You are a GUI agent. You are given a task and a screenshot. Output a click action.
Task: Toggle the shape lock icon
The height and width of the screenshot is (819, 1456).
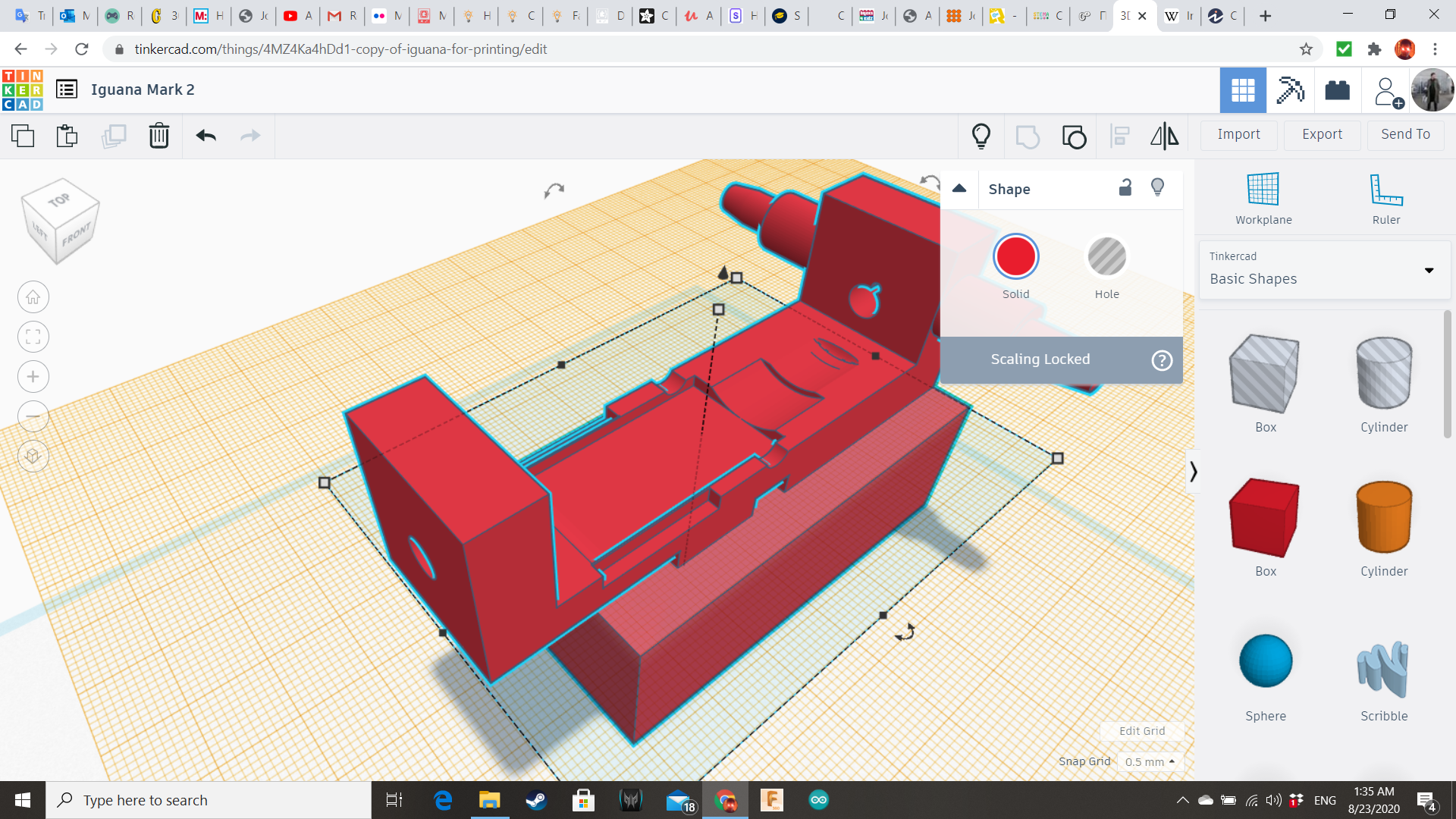tap(1125, 188)
